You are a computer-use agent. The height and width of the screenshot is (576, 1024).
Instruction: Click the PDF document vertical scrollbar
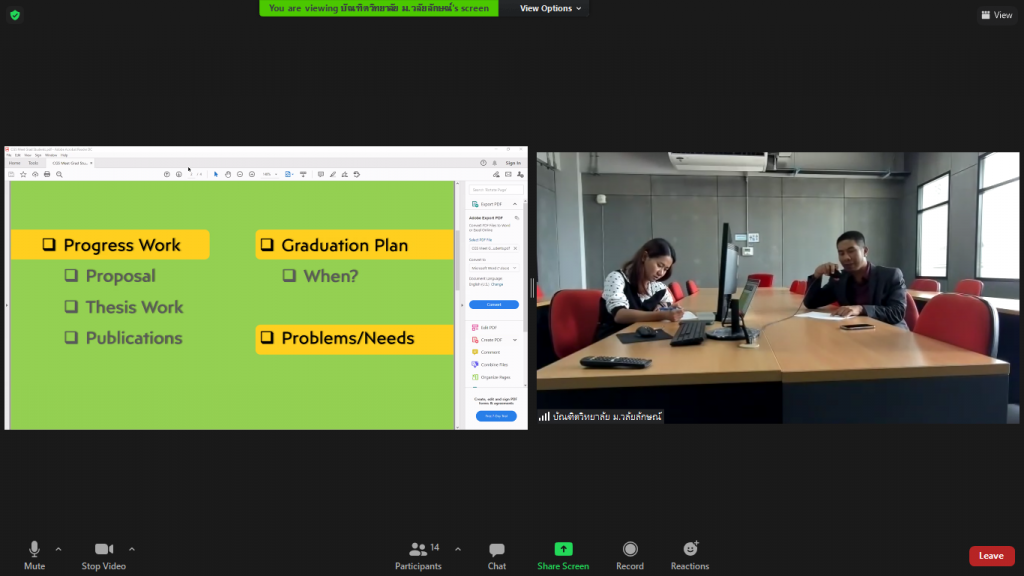pyautogui.click(x=459, y=260)
